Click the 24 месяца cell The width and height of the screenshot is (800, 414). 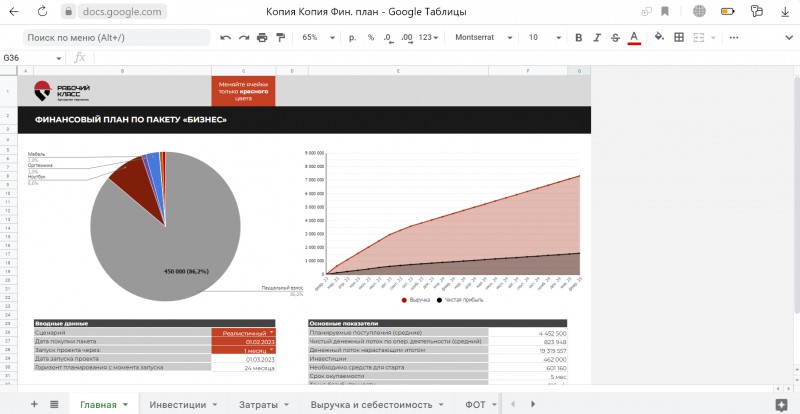243,367
